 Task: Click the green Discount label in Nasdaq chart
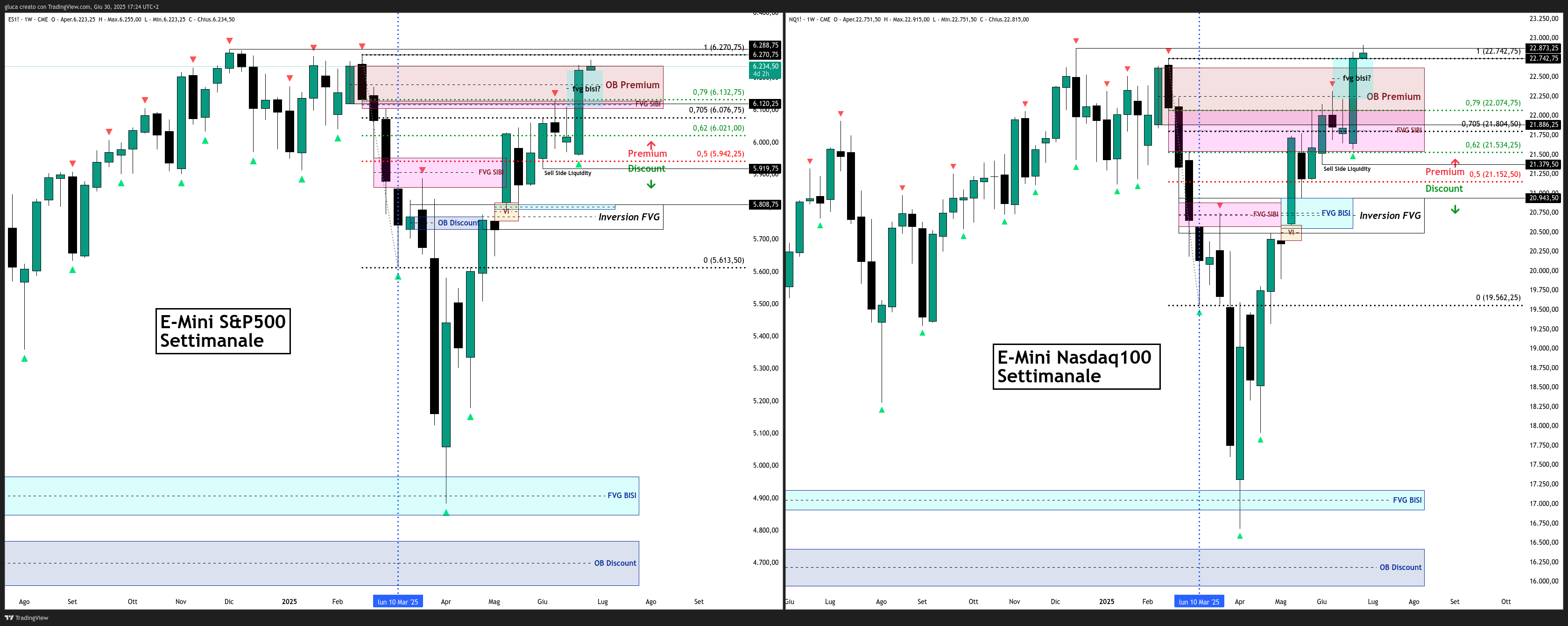pos(1444,189)
